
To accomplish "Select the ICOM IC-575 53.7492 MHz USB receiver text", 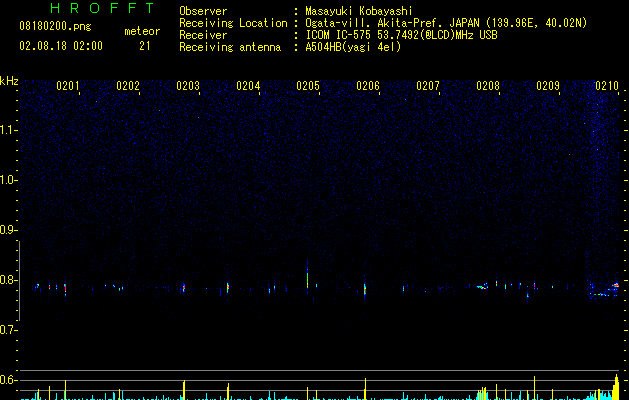I will click(x=401, y=35).
